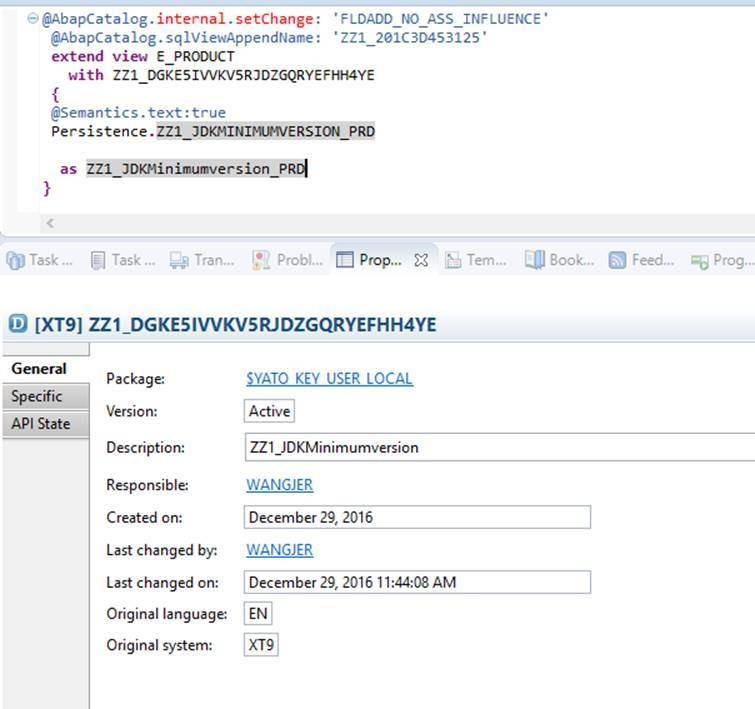This screenshot has height=709, width=755.
Task: Click the Task Repositories tab icon
Action: pos(15,261)
